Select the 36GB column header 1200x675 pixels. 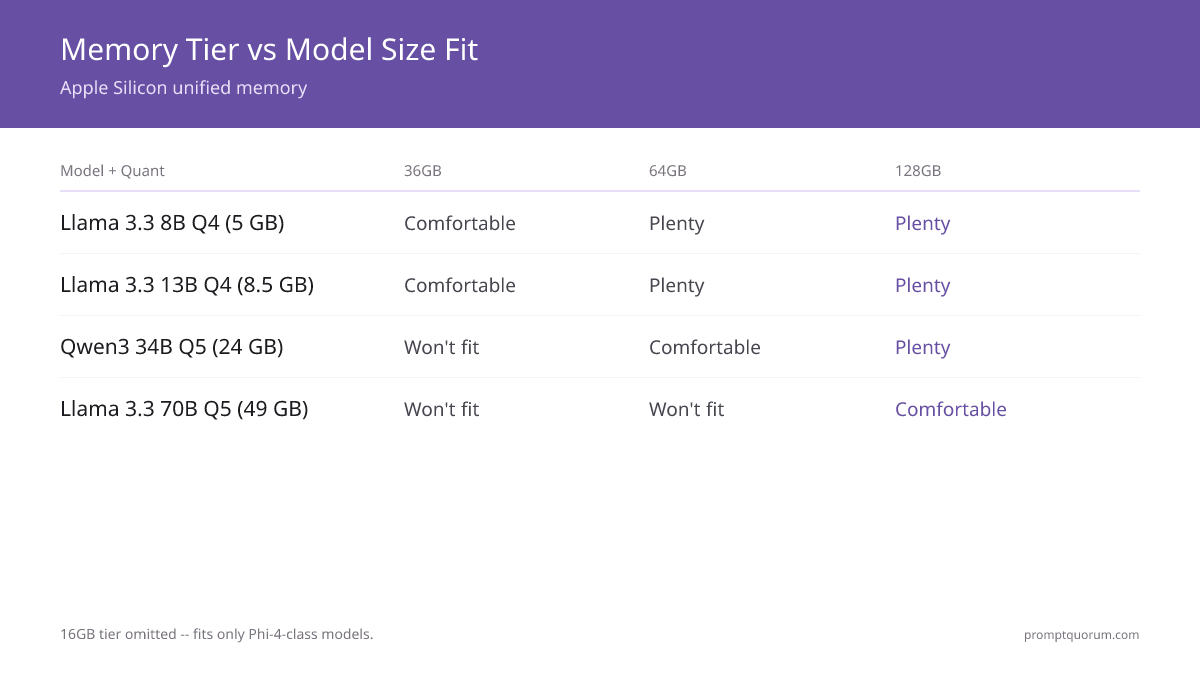point(422,171)
